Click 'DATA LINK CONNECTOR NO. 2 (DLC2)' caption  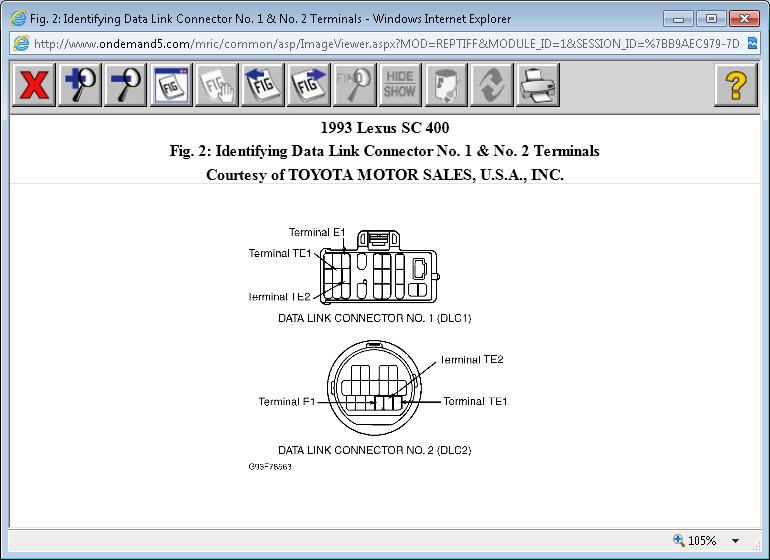click(375, 450)
